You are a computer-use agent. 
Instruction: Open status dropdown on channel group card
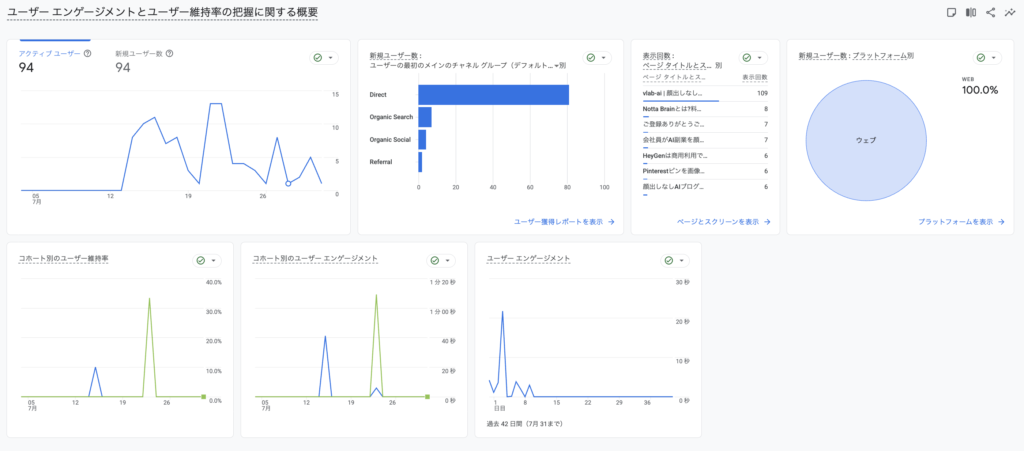(x=597, y=58)
